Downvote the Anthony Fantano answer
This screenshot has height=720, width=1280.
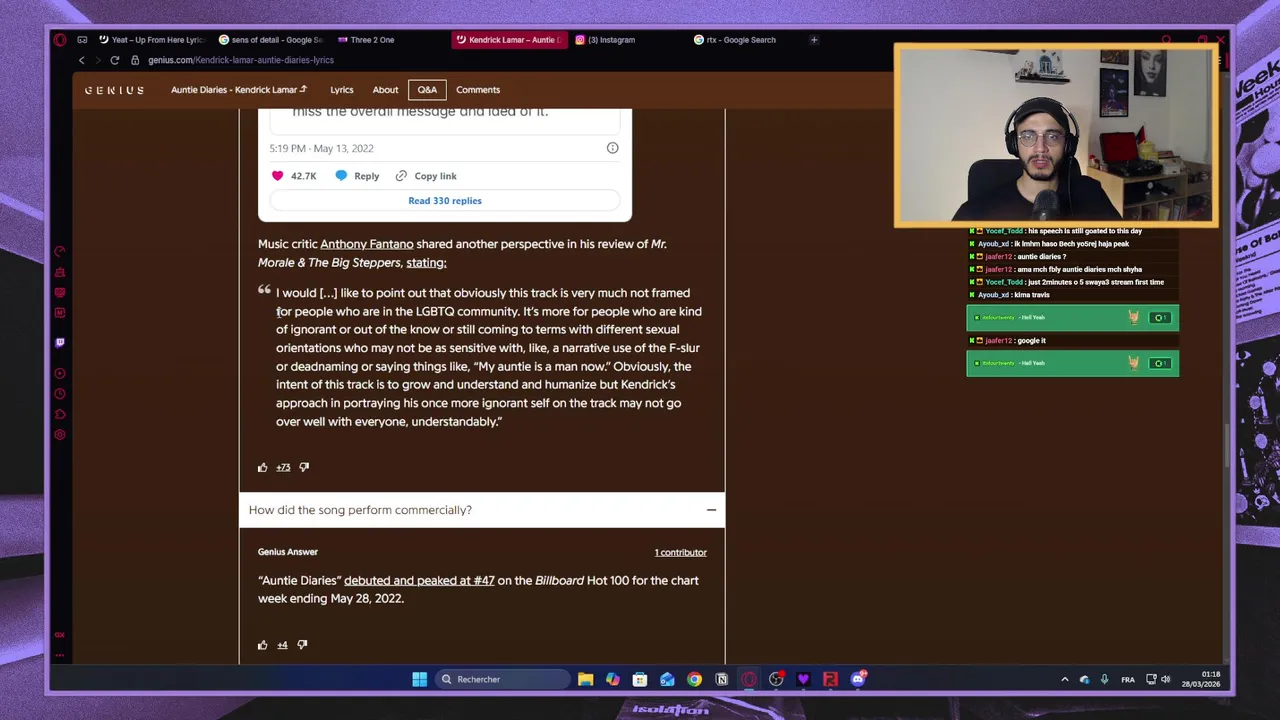(x=304, y=467)
